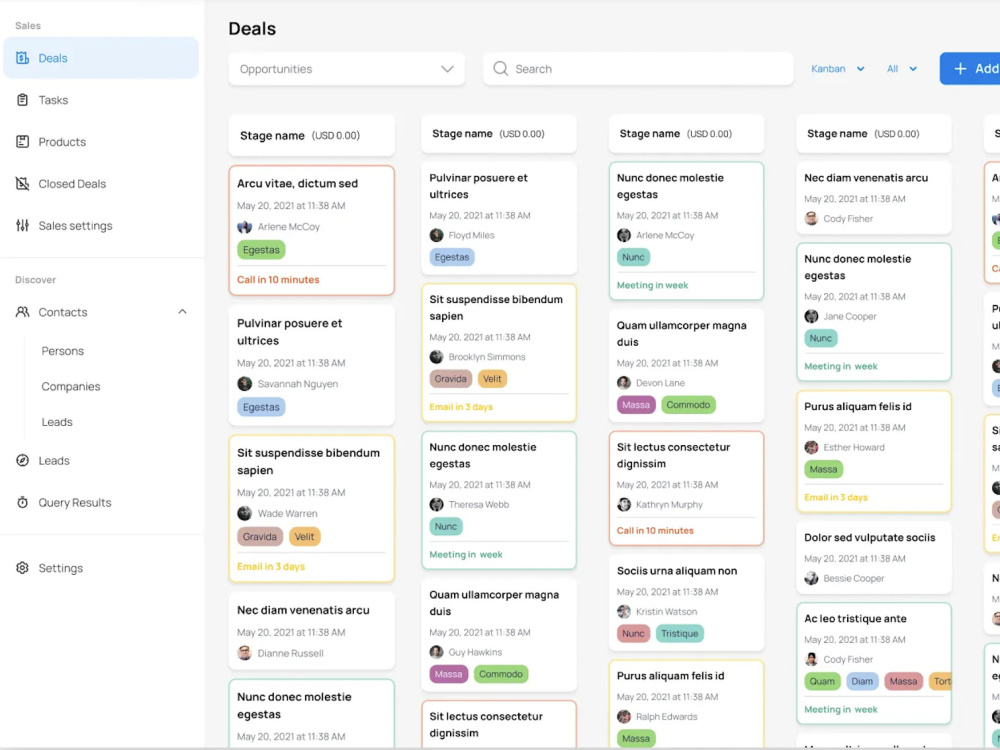Click the Tristique tag on Kristin Watson card
The height and width of the screenshot is (750, 1000).
pos(679,633)
